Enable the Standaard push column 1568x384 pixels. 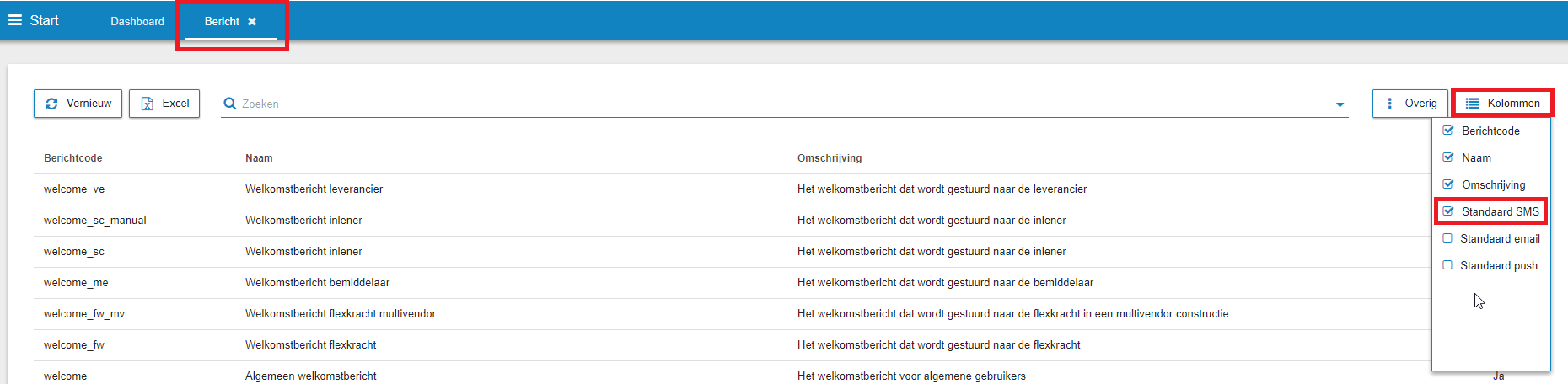[x=1447, y=265]
